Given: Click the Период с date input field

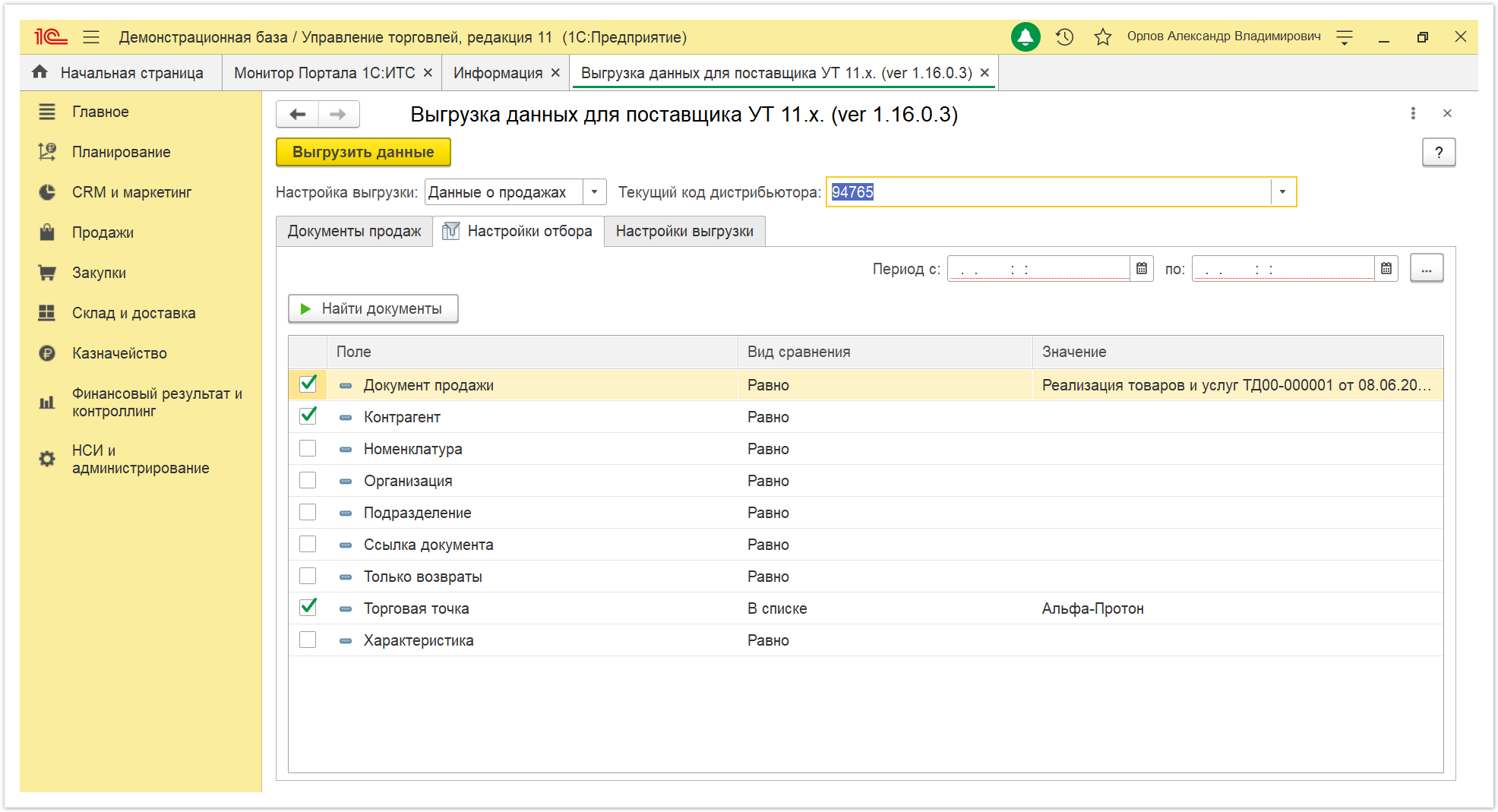Looking at the screenshot, I should [x=1038, y=268].
